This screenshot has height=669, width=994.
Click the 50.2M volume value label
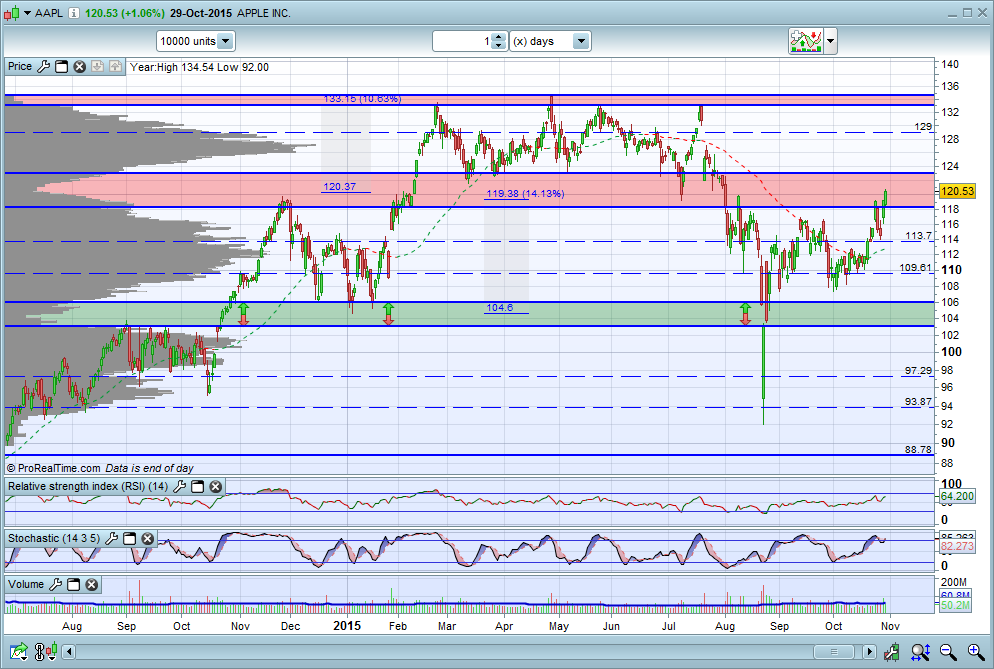pos(955,605)
